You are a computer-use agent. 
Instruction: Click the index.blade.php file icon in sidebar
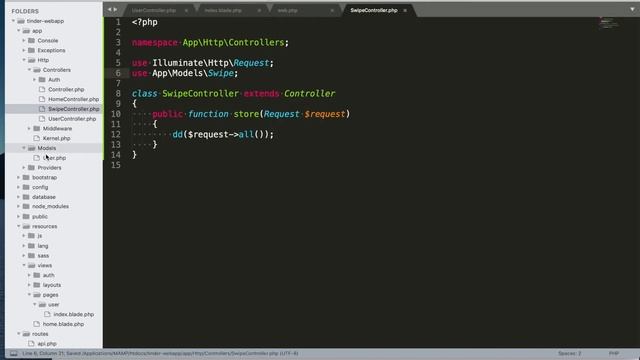click(x=47, y=314)
